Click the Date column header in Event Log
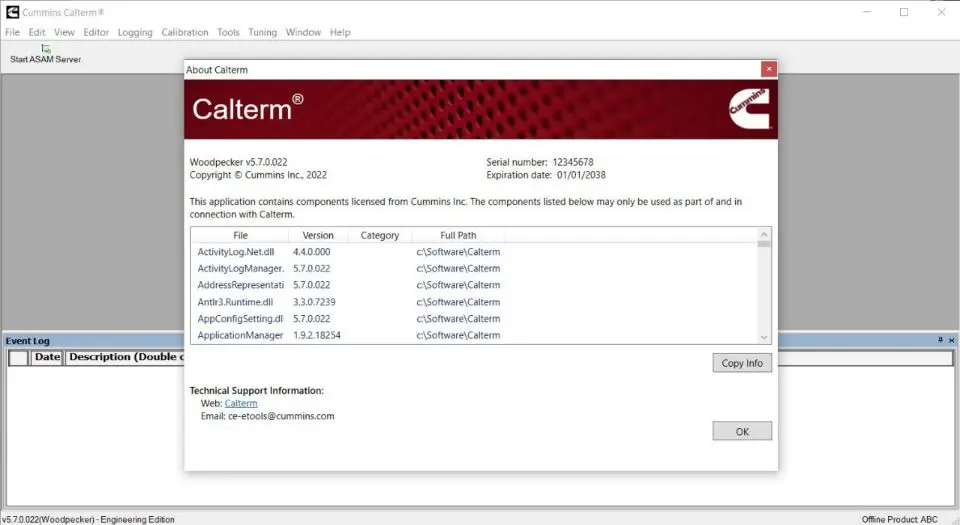 tap(47, 357)
